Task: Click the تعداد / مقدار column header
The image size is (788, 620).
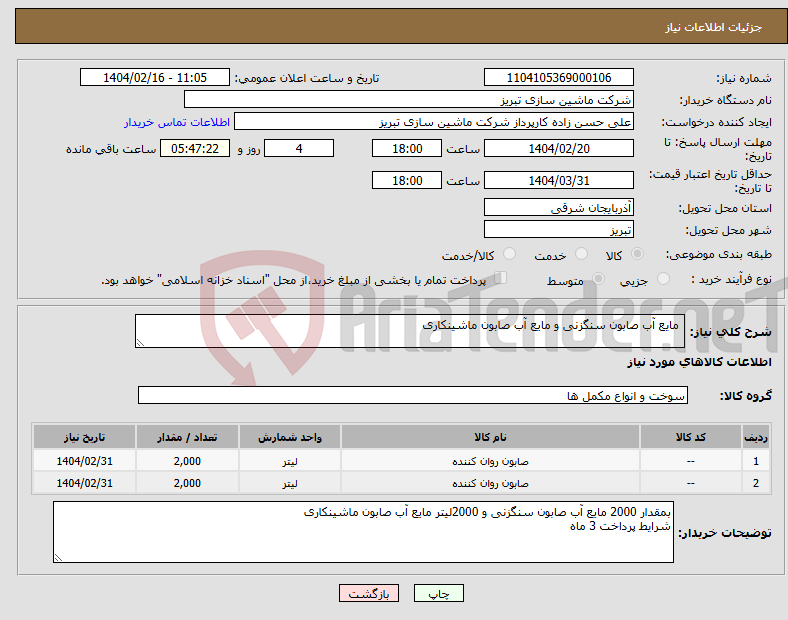Action: click(187, 437)
